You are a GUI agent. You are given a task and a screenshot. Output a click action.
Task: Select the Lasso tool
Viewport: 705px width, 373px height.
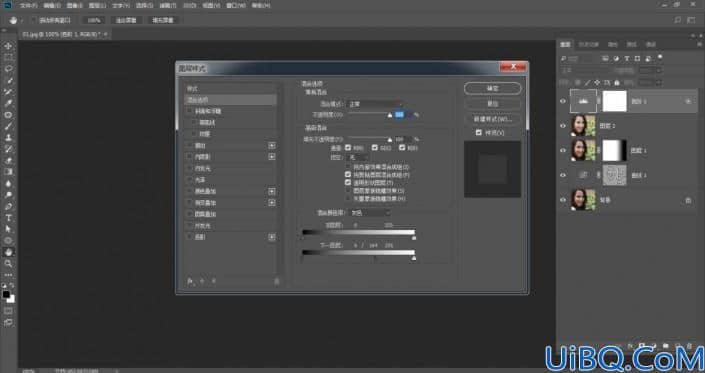click(8, 69)
